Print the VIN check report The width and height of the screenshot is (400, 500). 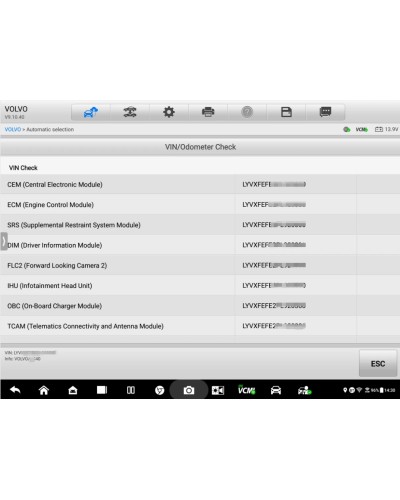pos(208,112)
